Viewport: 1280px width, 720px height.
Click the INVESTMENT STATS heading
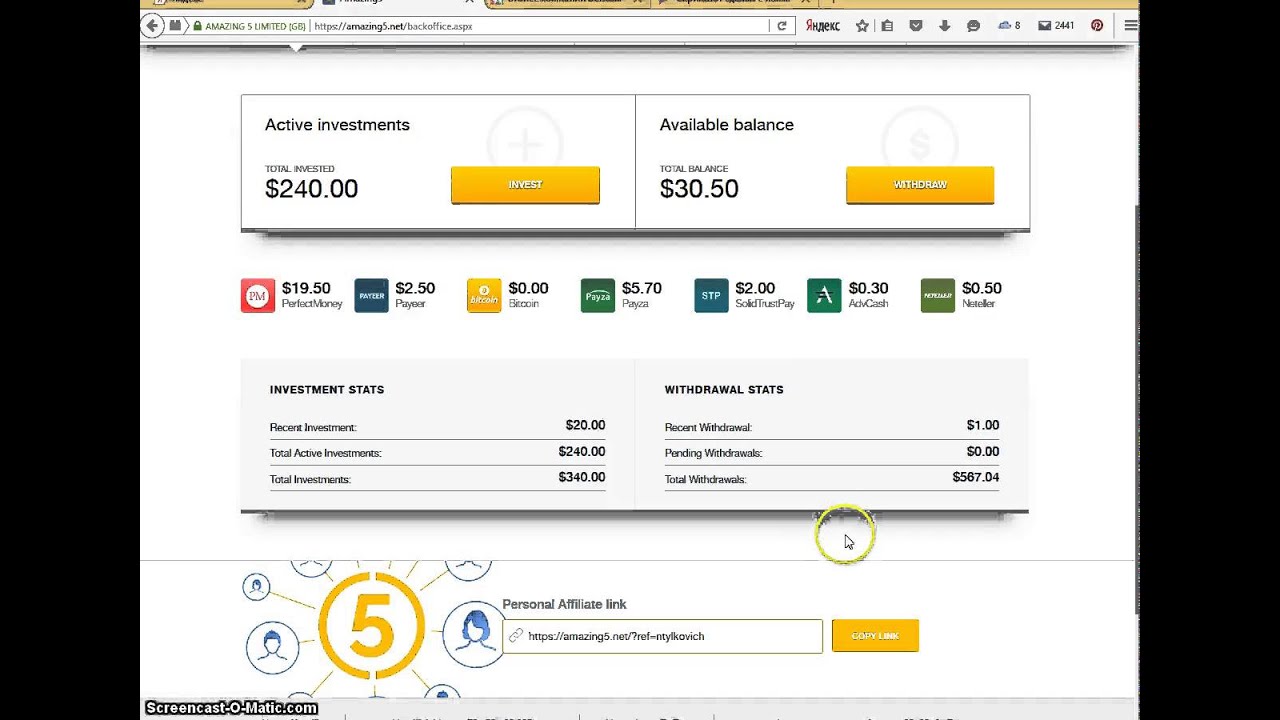click(327, 389)
